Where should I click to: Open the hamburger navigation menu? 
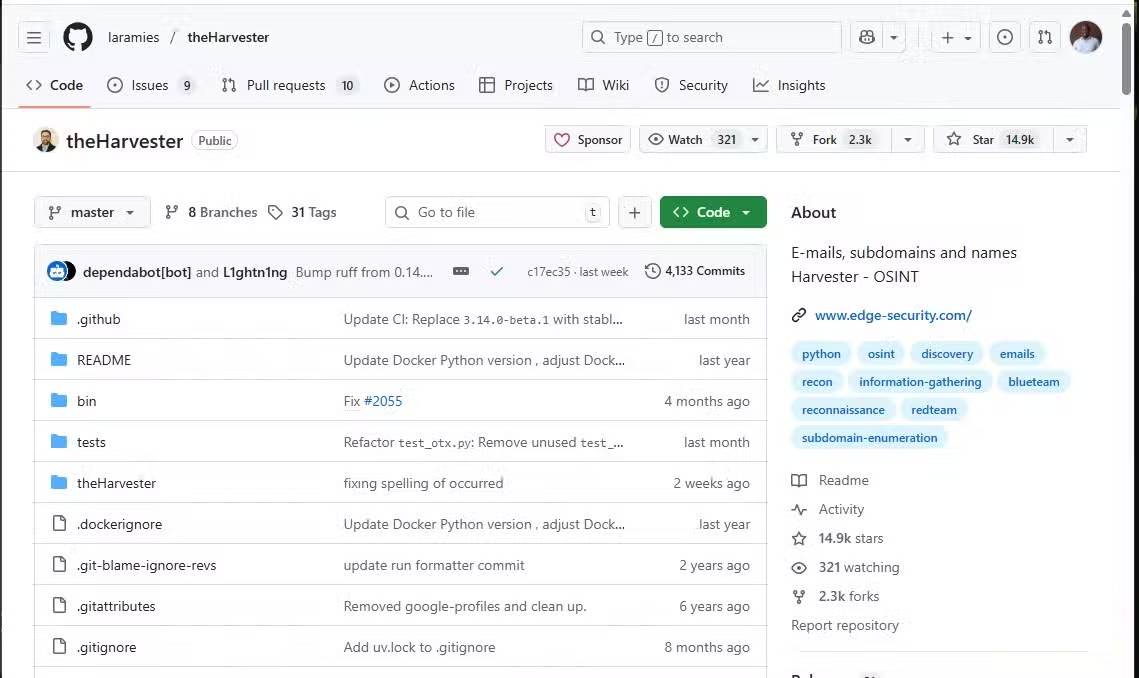point(33,37)
